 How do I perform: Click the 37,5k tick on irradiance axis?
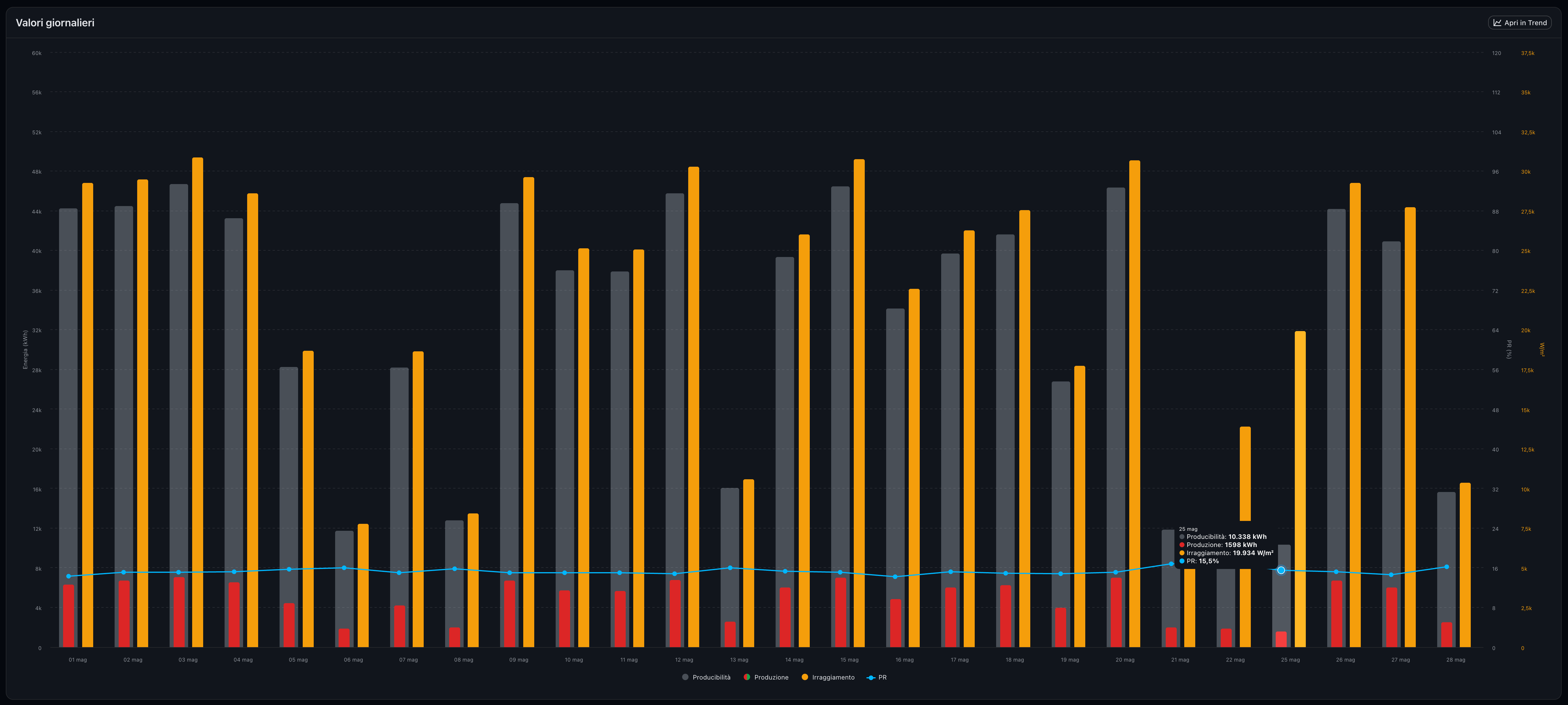click(1528, 53)
